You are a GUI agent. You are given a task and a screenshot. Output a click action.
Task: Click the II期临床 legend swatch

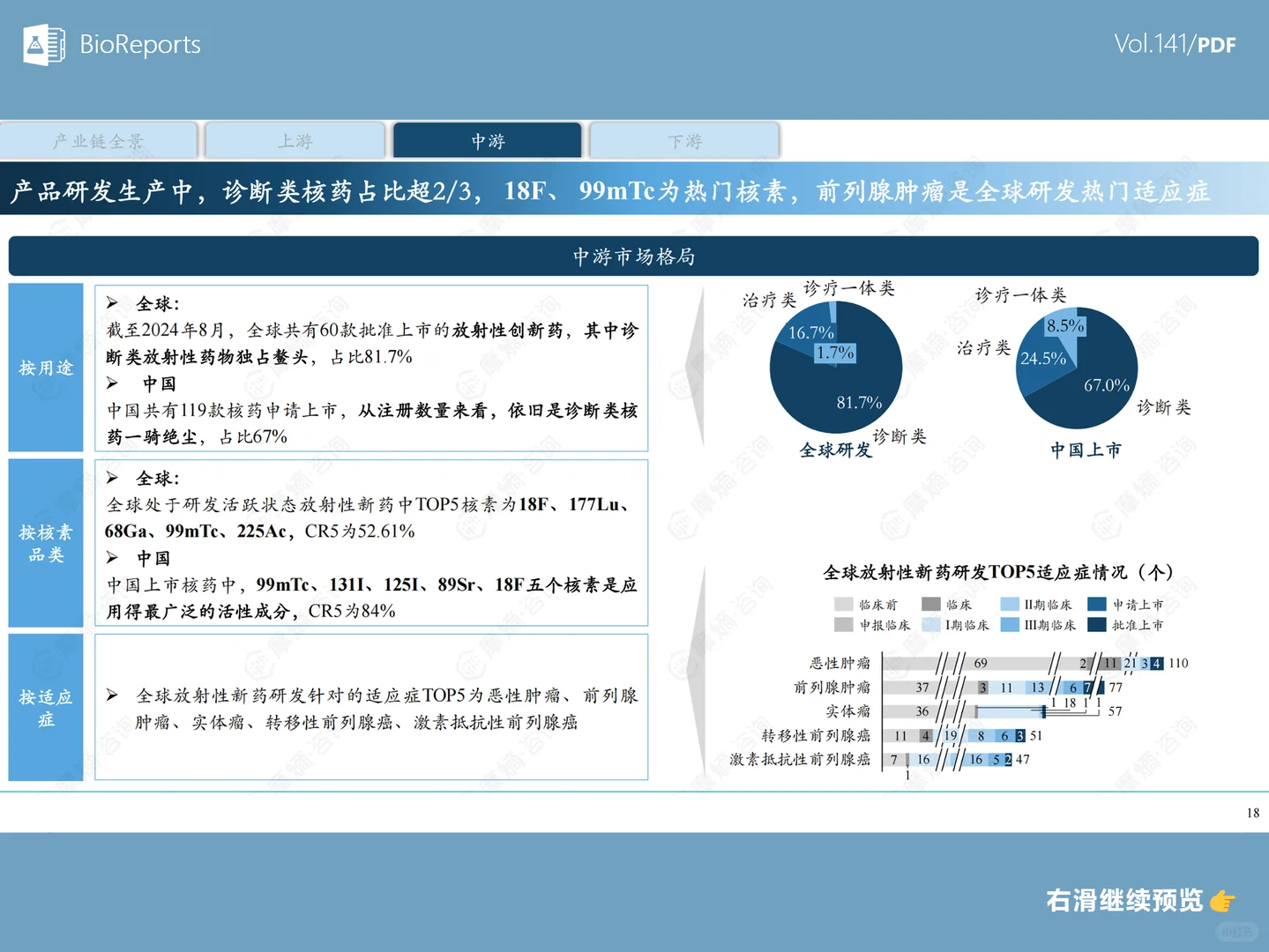point(1010,605)
